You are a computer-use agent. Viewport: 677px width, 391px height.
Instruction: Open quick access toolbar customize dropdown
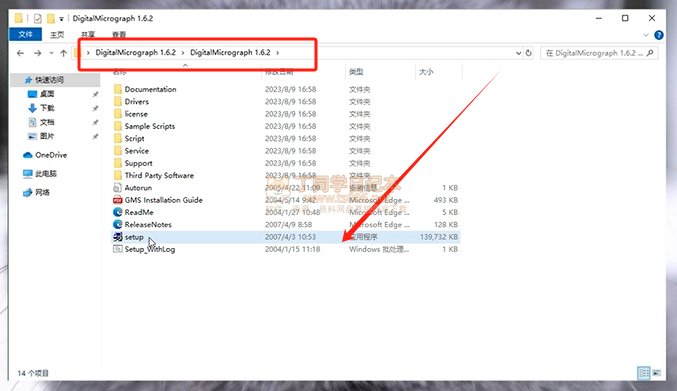point(61,19)
